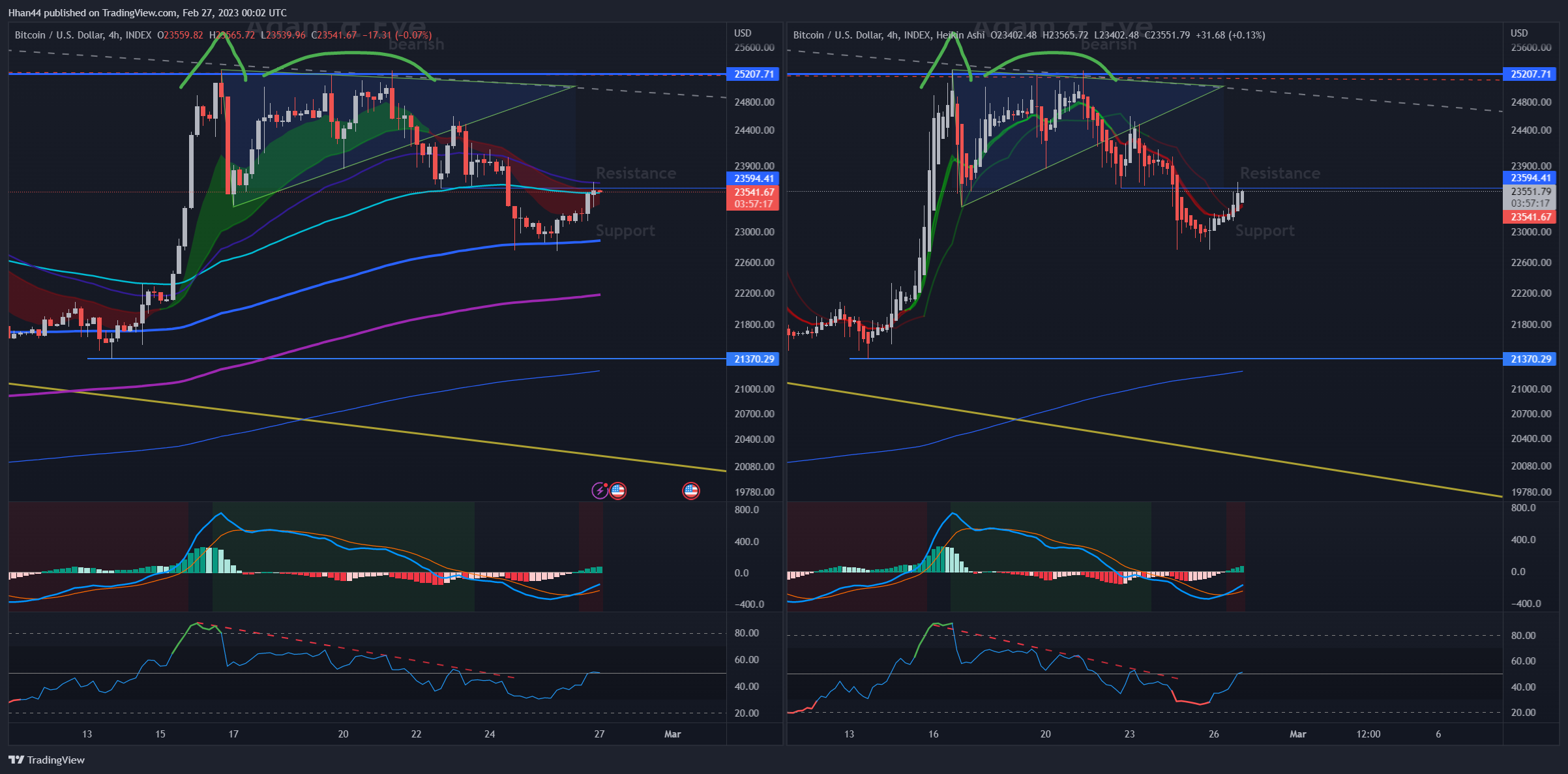Click the 24800.00 tick on the right price axis
Screen dimensions: 1568x774
(x=1531, y=102)
